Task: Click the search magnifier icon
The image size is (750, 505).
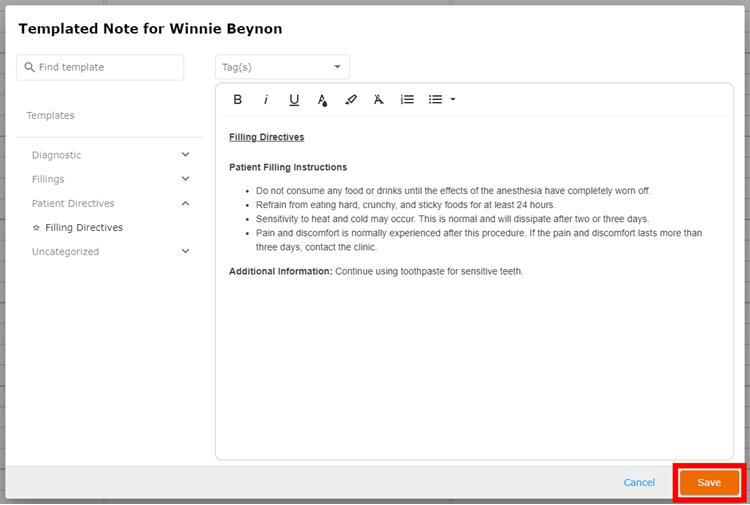Action: 29,67
